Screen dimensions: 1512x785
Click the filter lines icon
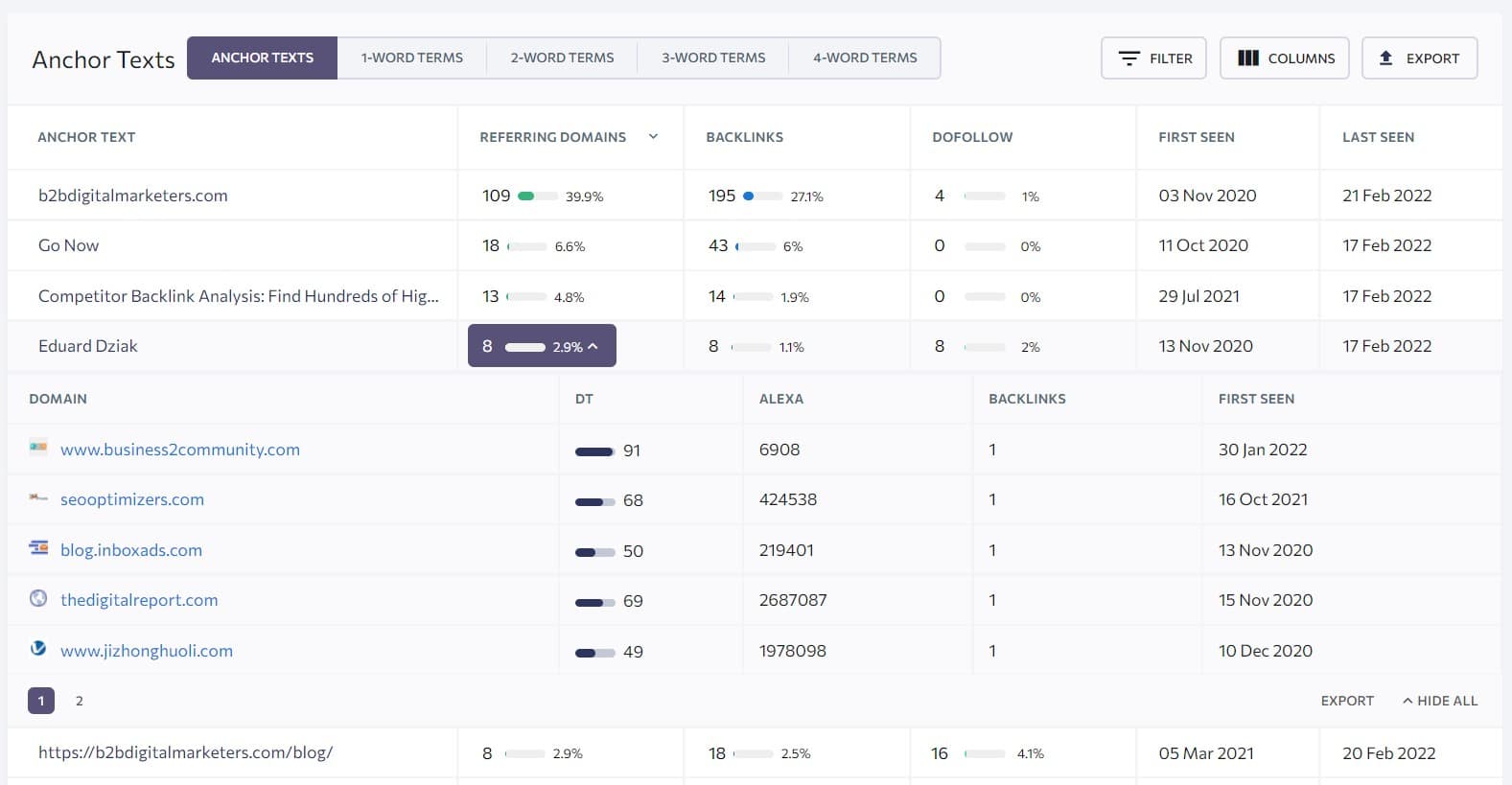pyautogui.click(x=1128, y=58)
